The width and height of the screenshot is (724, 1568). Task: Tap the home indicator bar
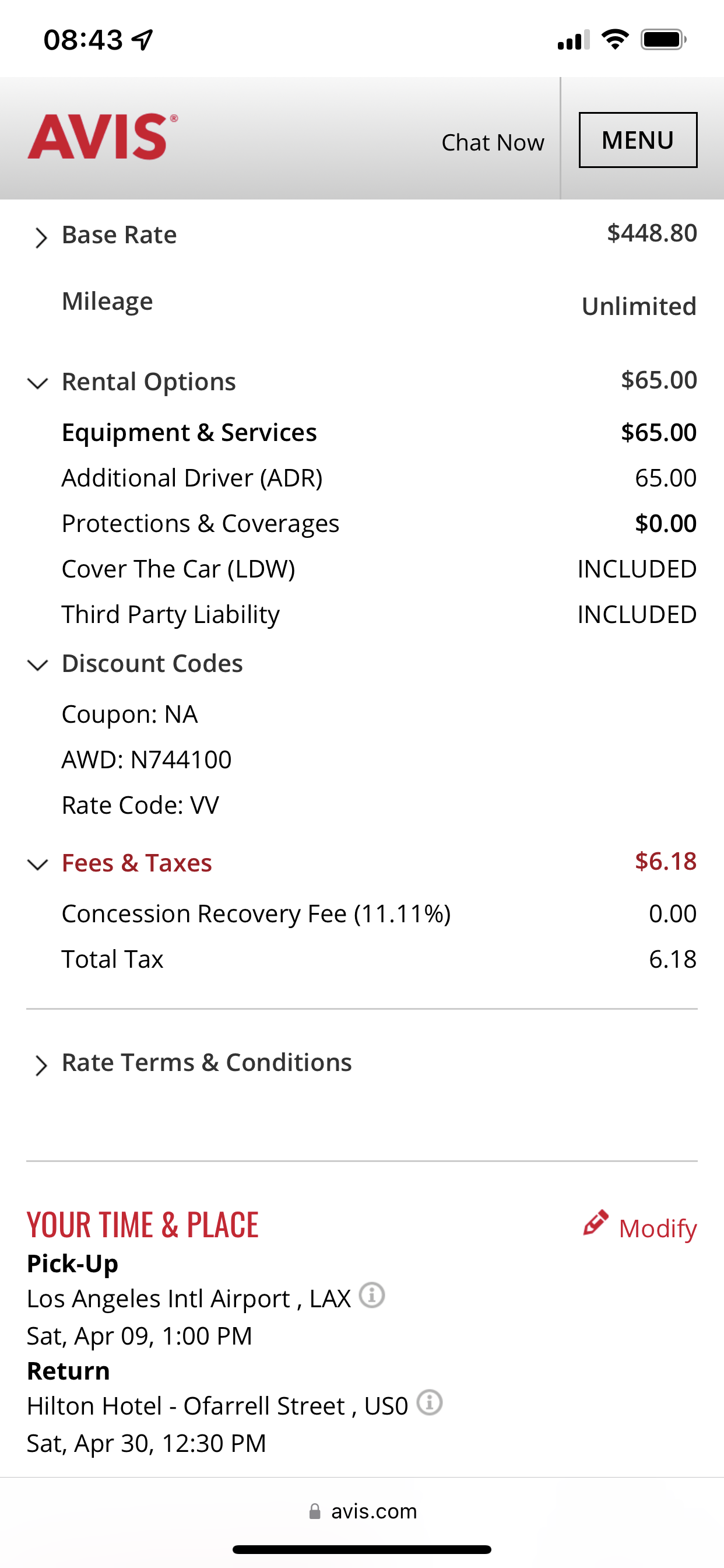(361, 1549)
